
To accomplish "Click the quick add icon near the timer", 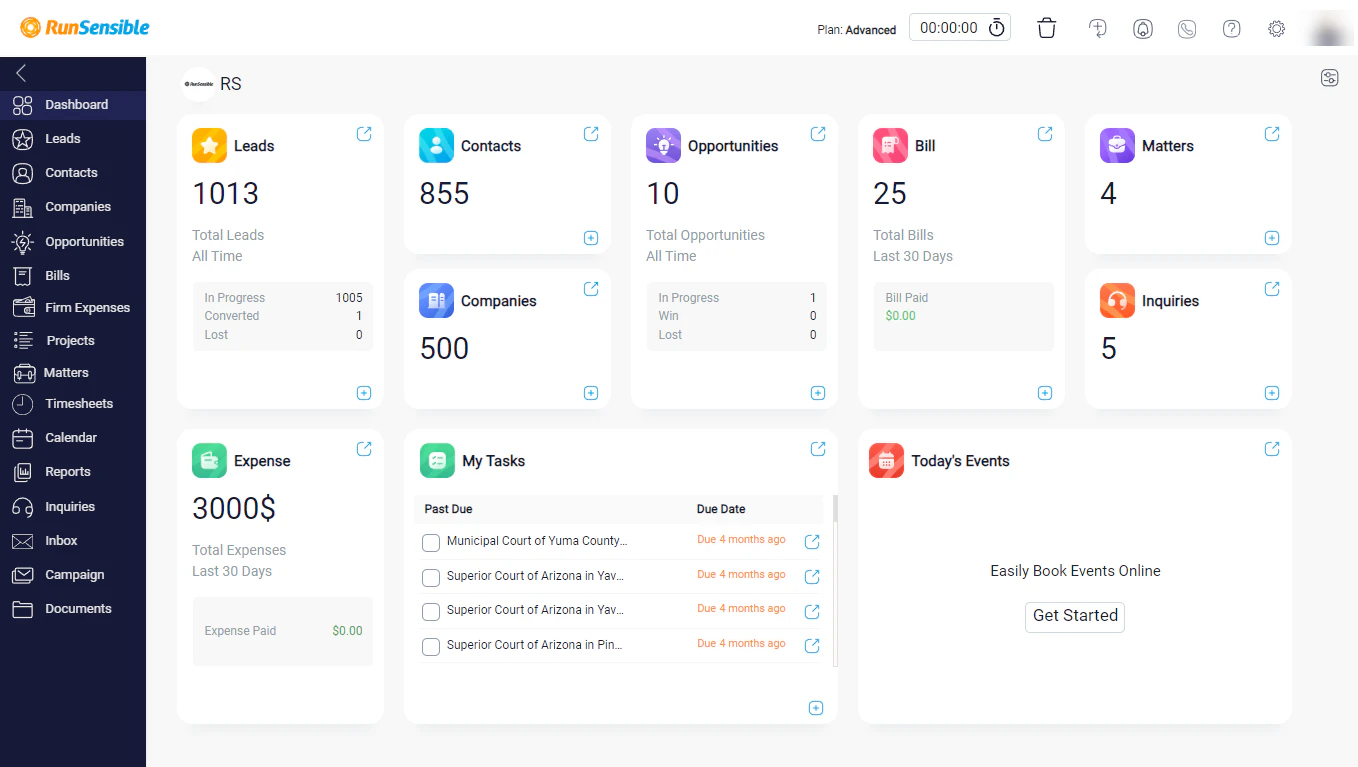I will [1097, 28].
